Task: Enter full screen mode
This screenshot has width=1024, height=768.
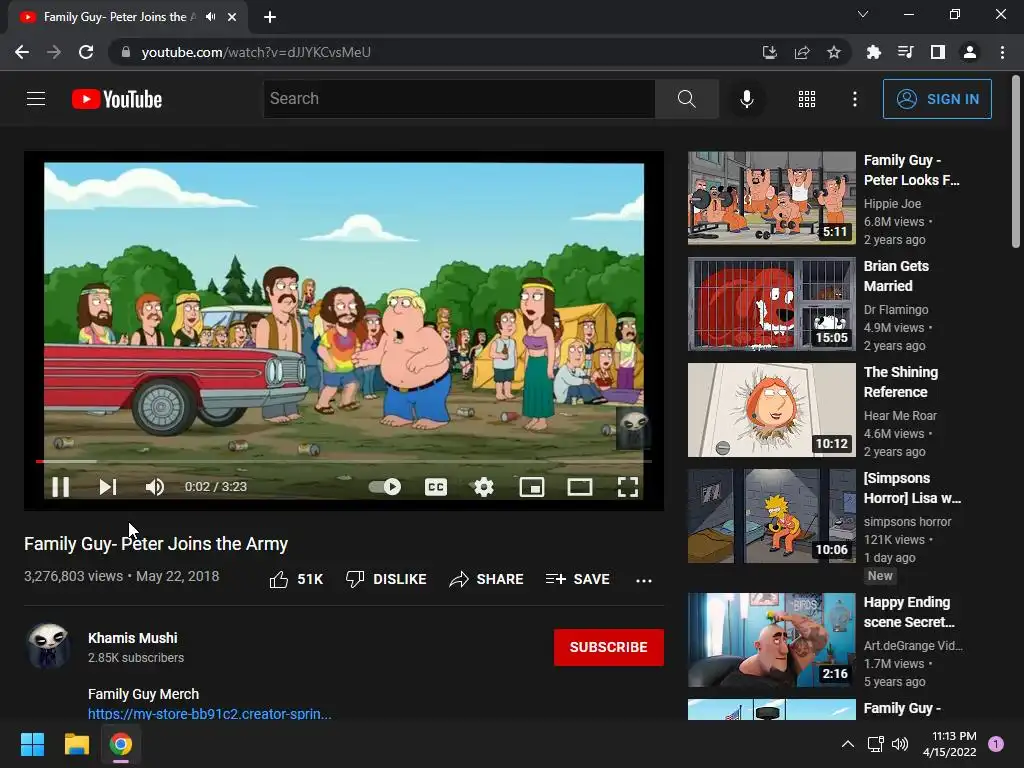Action: [x=628, y=487]
